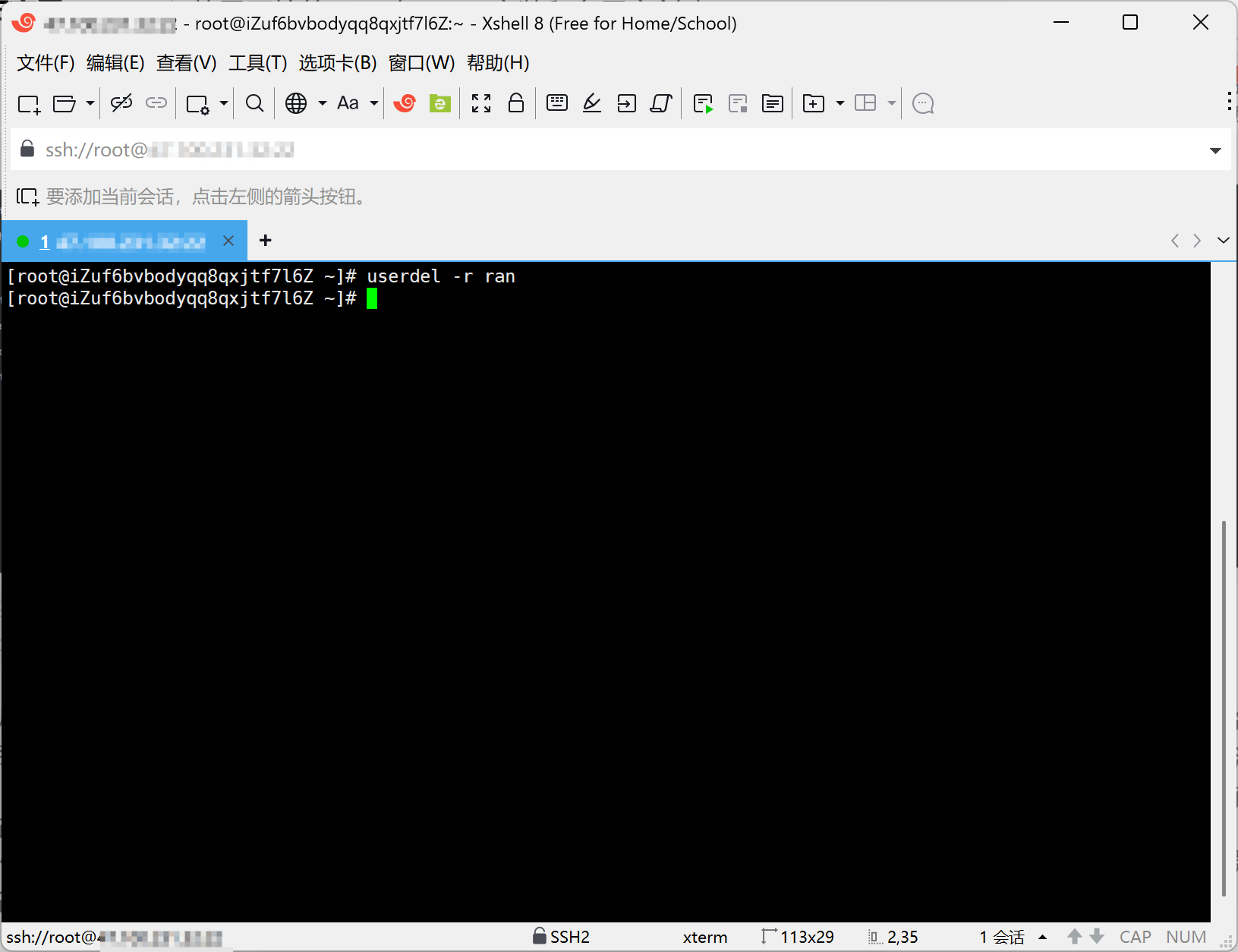
Task: Launch Xftp from the toolbar
Action: tap(439, 103)
